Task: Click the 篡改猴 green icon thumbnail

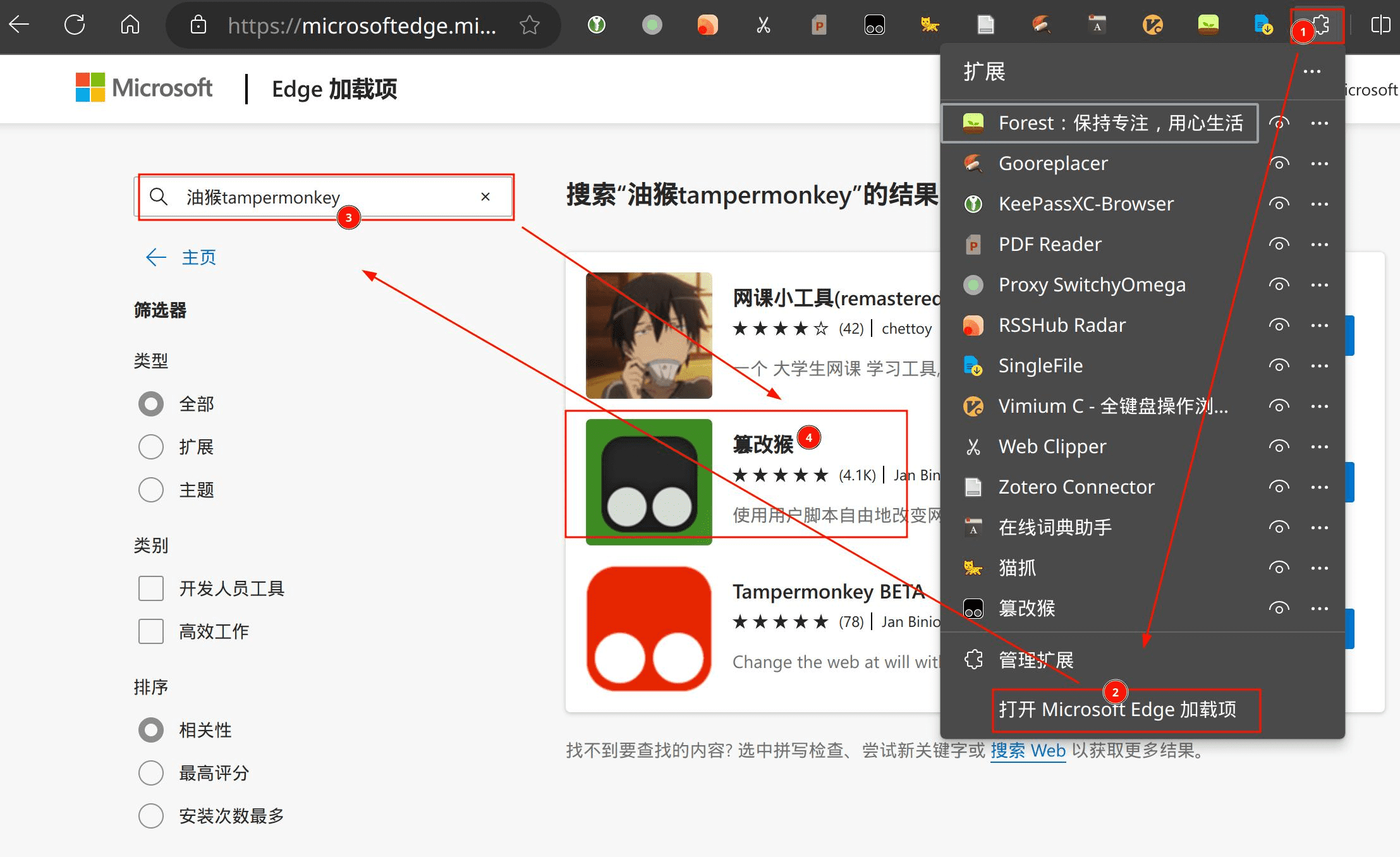Action: (649, 482)
